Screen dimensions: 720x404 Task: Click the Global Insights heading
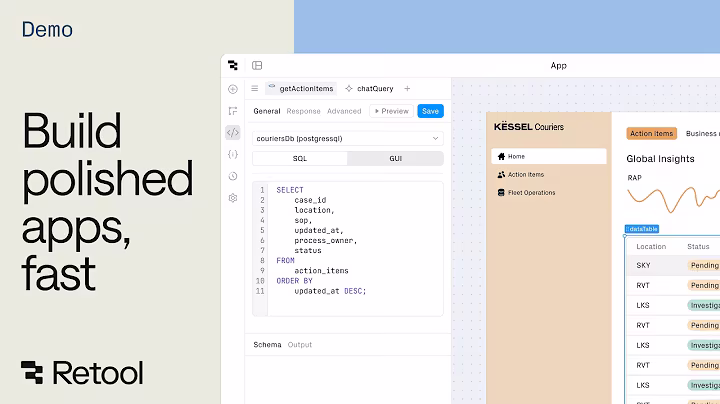pos(660,159)
